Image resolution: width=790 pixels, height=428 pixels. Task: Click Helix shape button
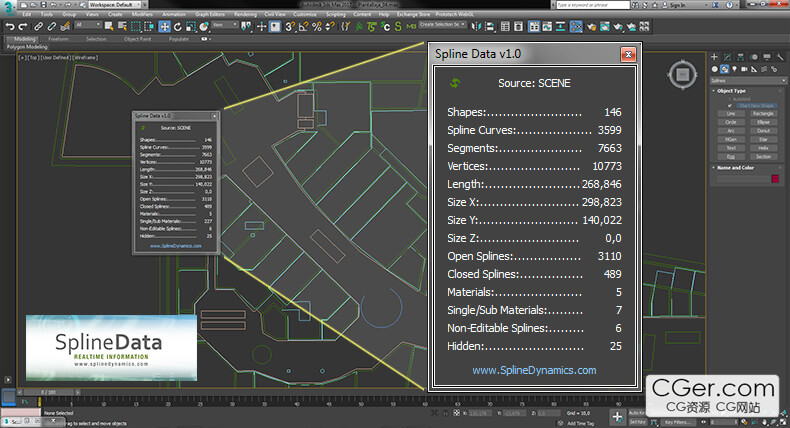click(x=763, y=148)
